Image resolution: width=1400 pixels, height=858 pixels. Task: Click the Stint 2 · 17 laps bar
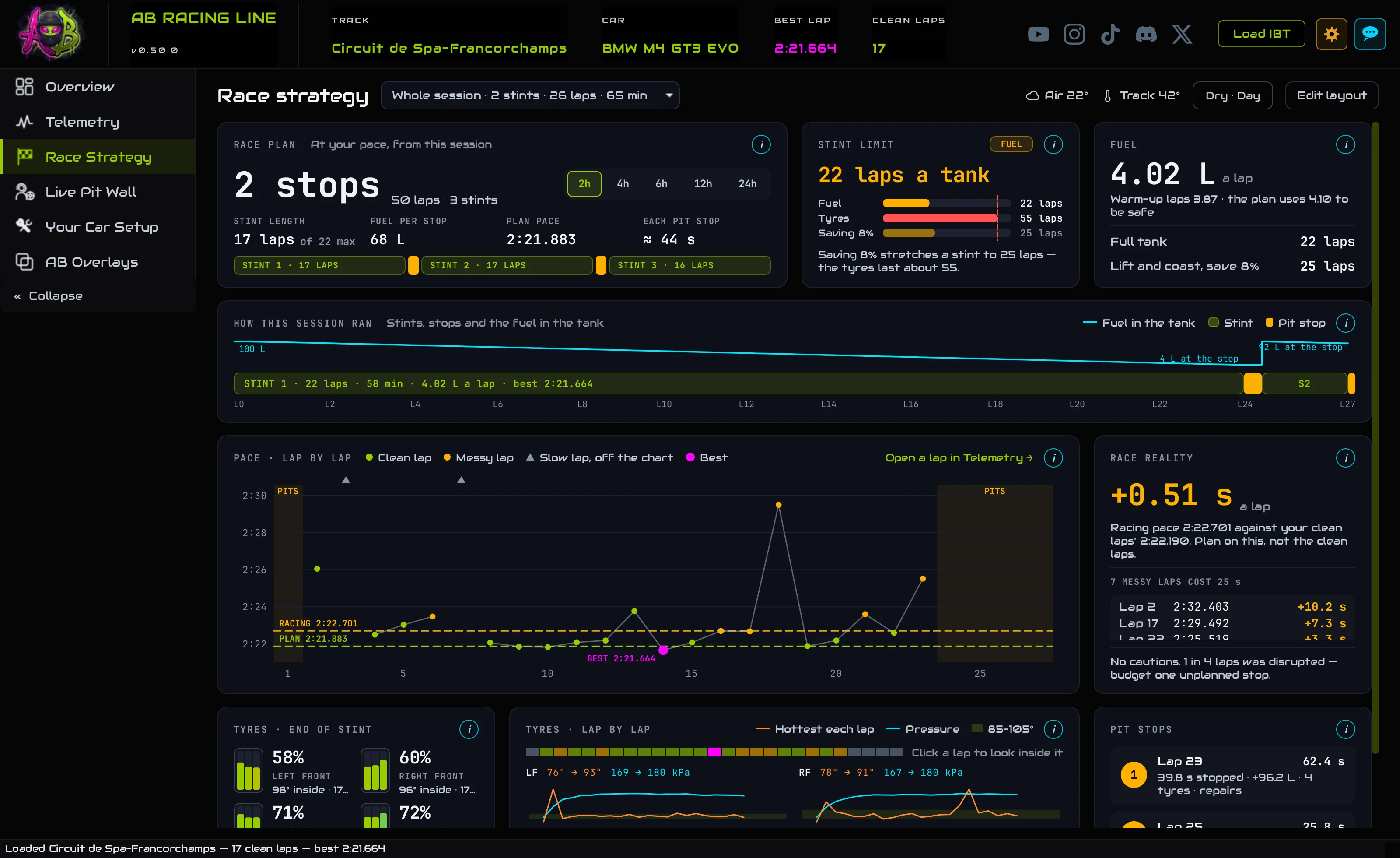pos(507,266)
